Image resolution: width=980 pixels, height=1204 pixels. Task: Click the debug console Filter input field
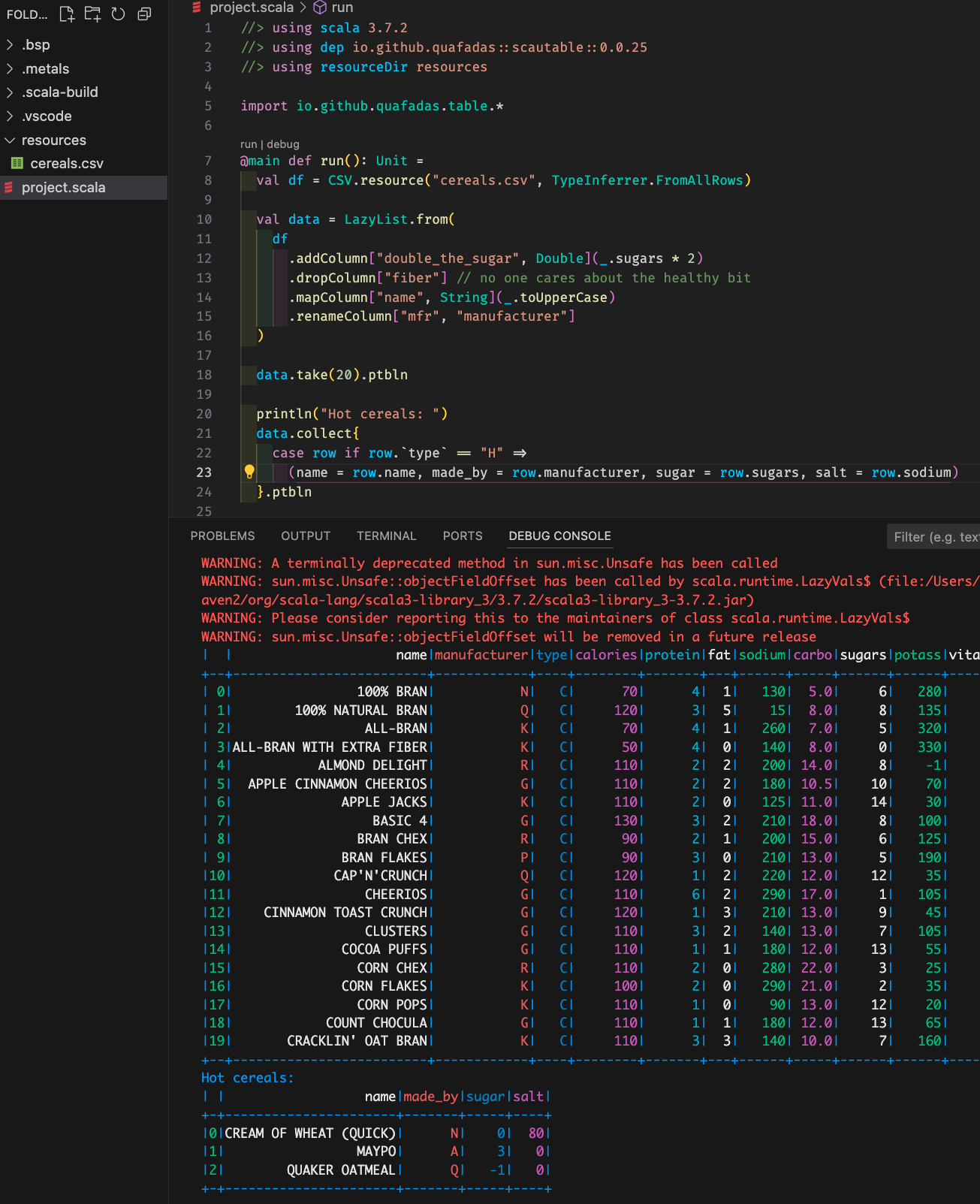[933, 536]
